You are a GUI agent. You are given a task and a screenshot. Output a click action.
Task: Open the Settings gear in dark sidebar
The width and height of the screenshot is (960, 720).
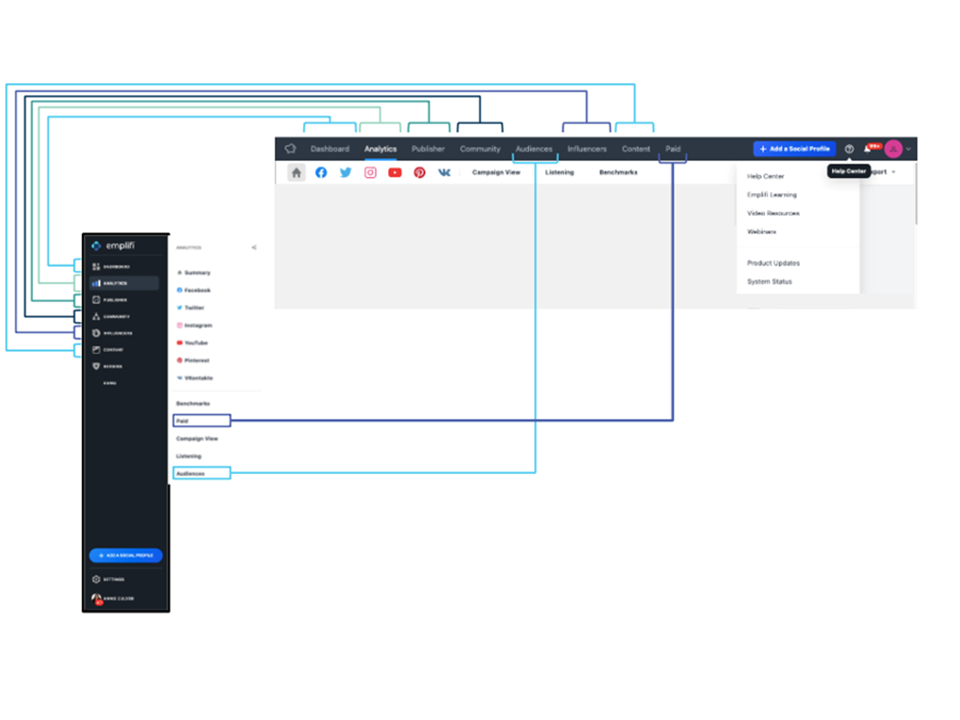(96, 579)
